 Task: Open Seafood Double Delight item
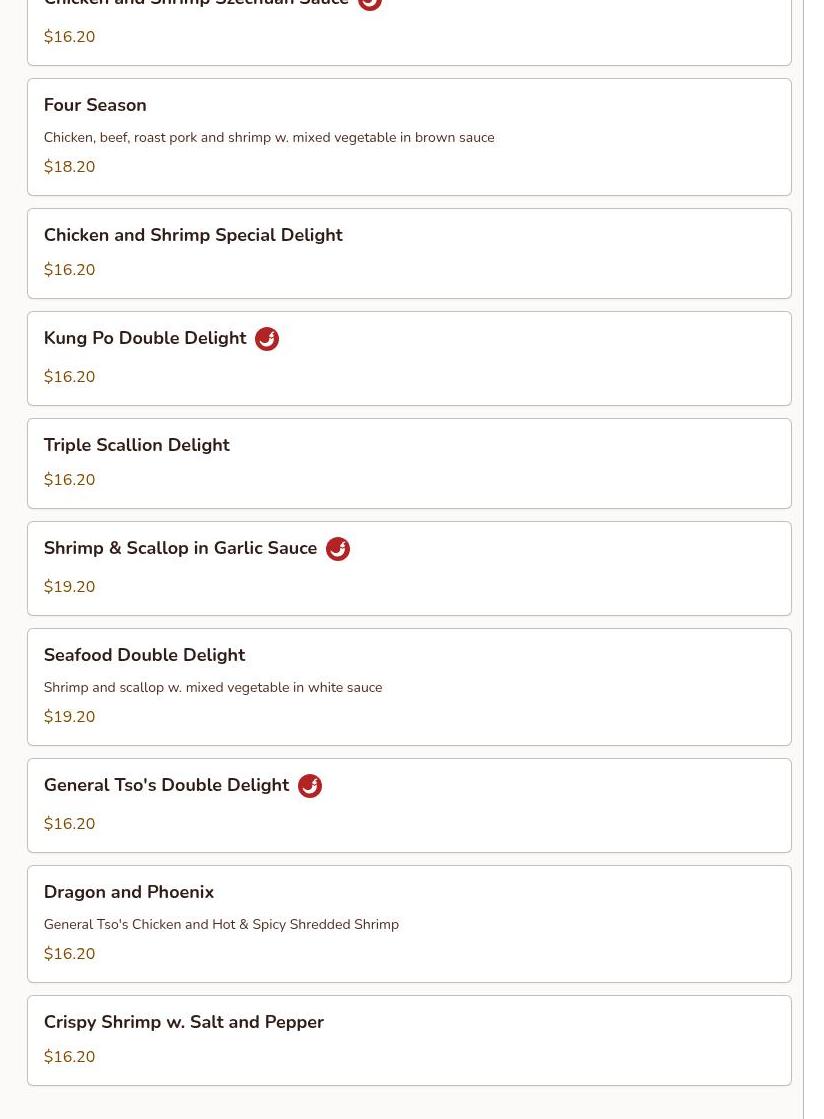[x=144, y=656]
